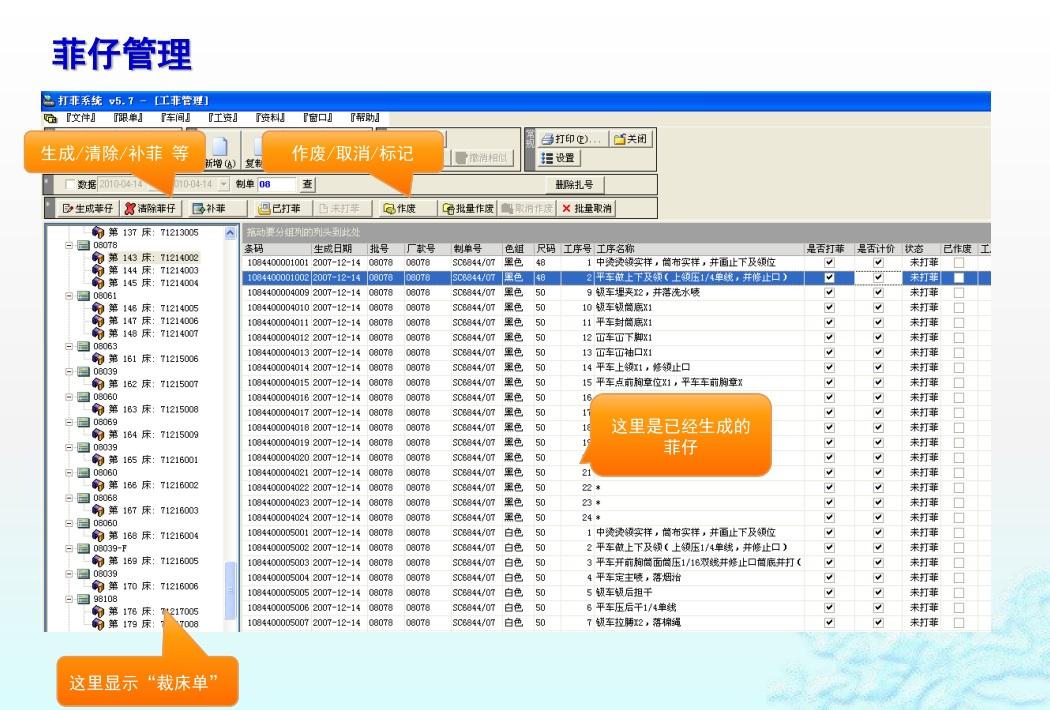
Task: Toggle 是否打菲 checkbox for barcode 1084400001001
Action: pos(829,263)
